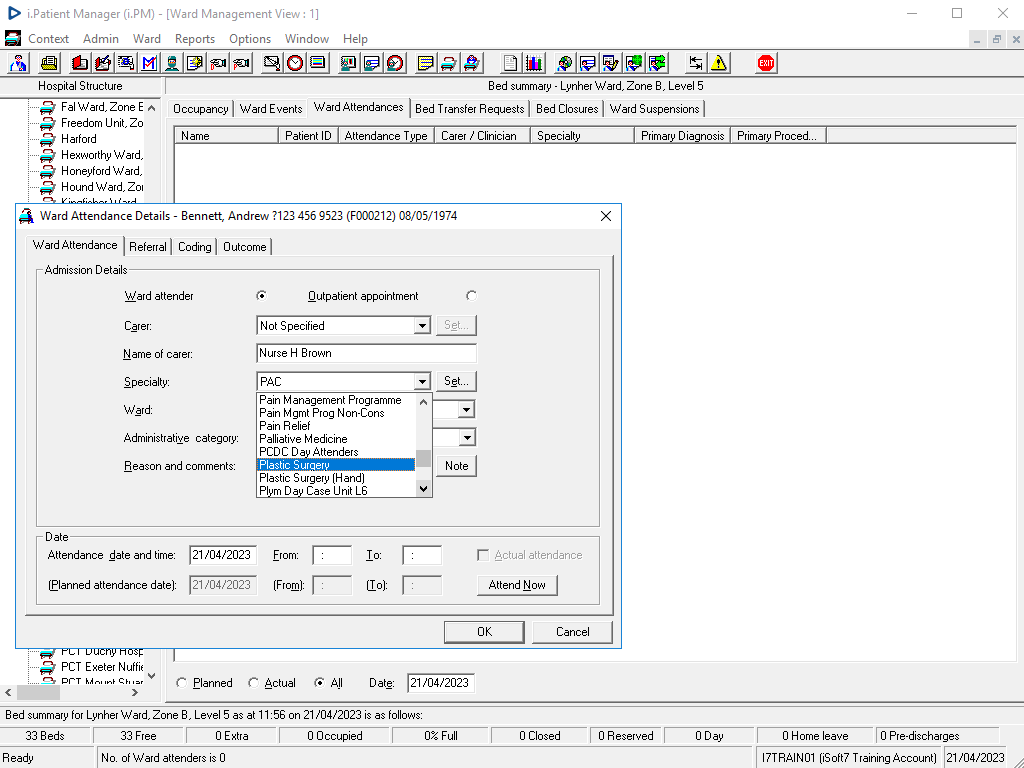This screenshot has width=1024, height=768.
Task: Select Harford in the Hospital Structure tree
Action: [78, 139]
